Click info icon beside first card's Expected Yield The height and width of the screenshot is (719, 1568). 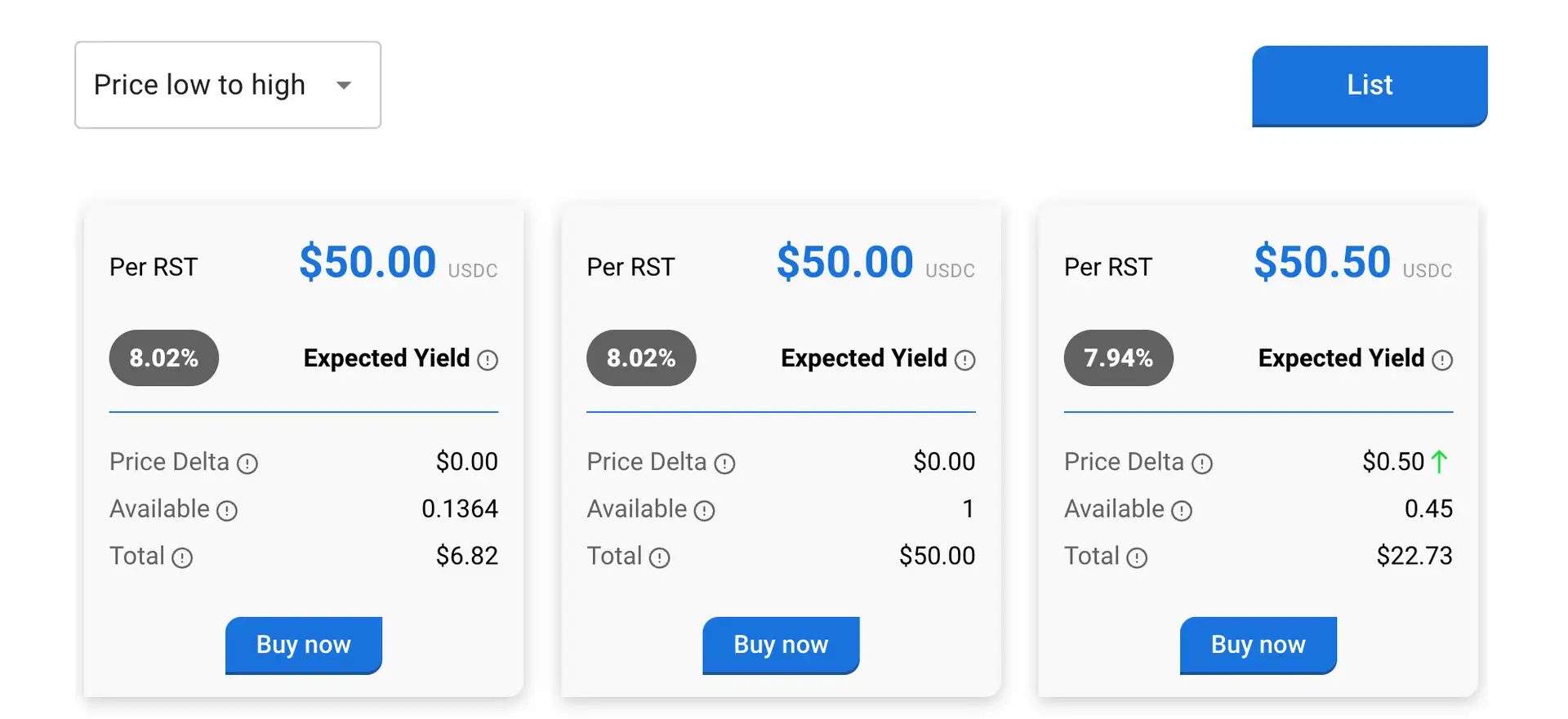[x=488, y=360]
